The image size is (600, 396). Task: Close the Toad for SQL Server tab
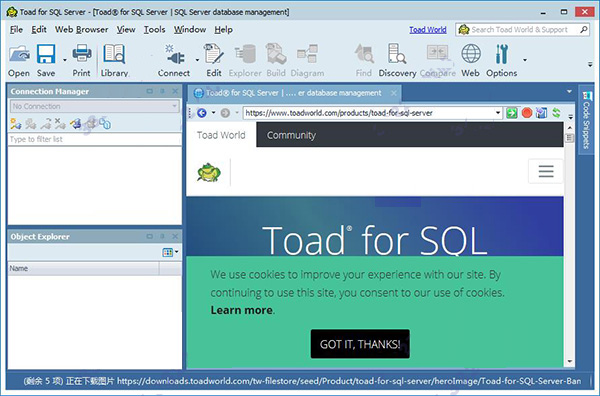[394, 93]
